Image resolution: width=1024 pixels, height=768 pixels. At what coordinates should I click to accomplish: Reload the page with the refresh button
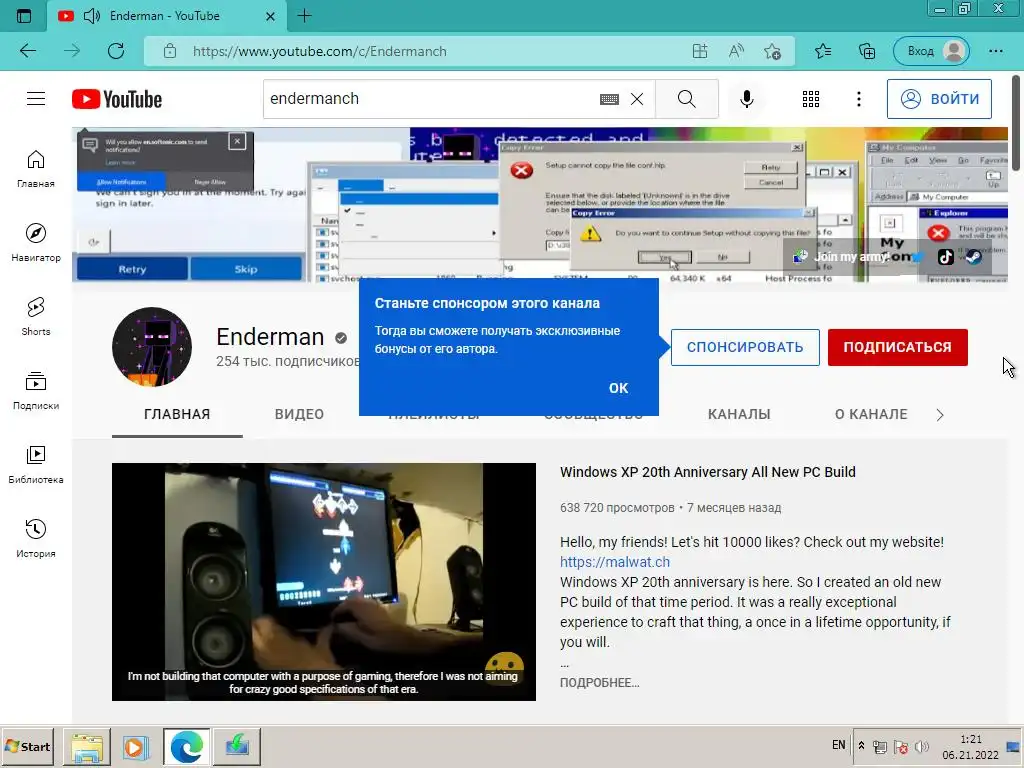[x=116, y=51]
